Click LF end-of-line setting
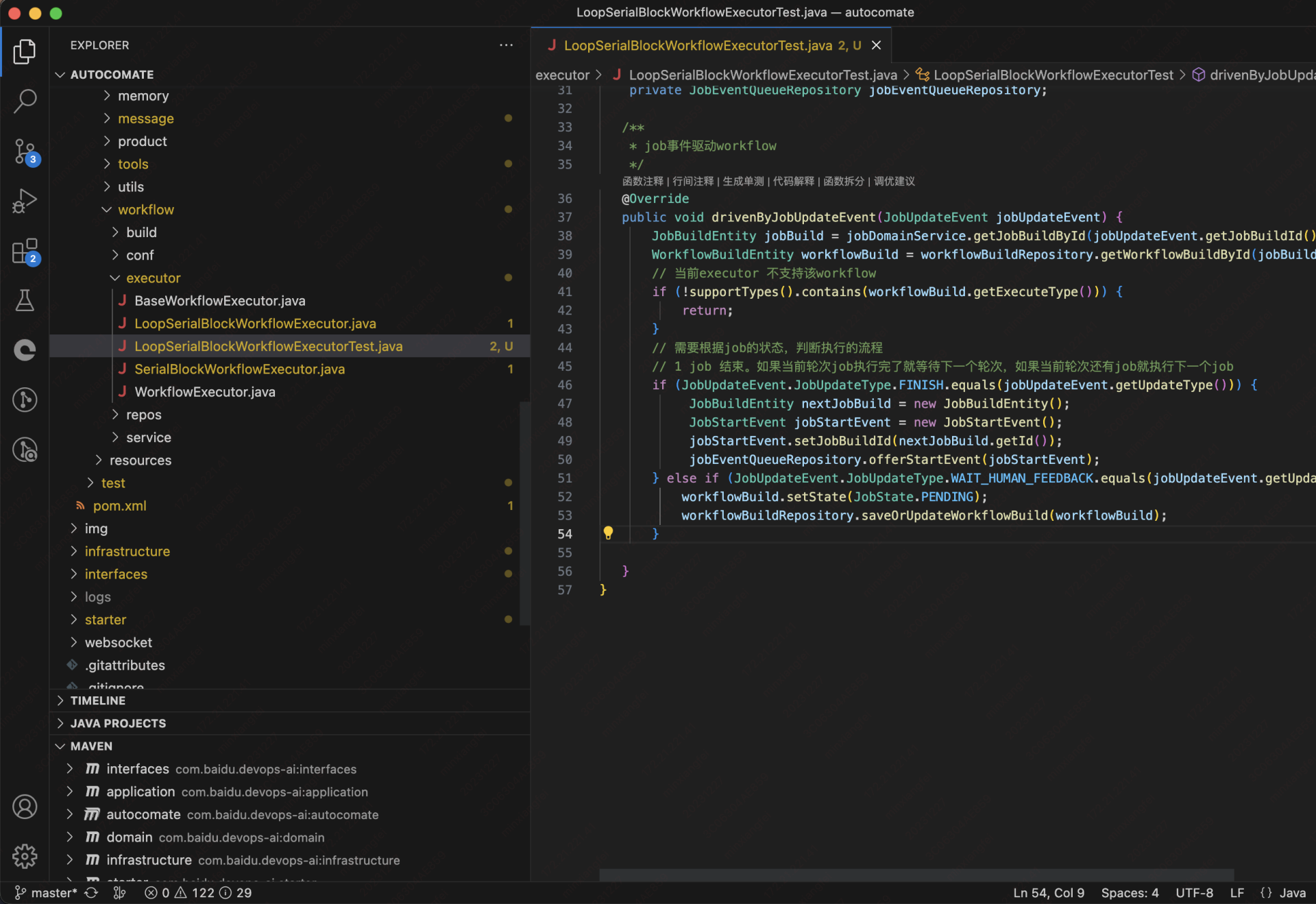 click(1236, 892)
